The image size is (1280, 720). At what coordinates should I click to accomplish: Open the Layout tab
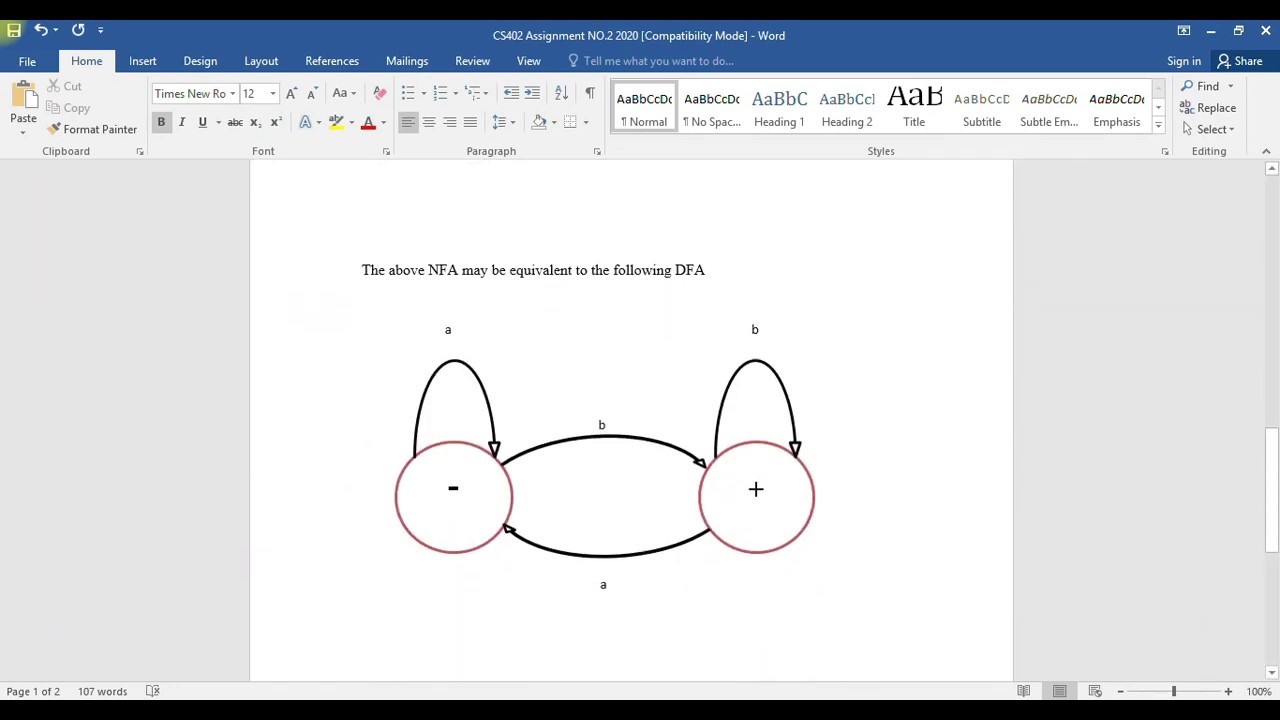point(261,61)
